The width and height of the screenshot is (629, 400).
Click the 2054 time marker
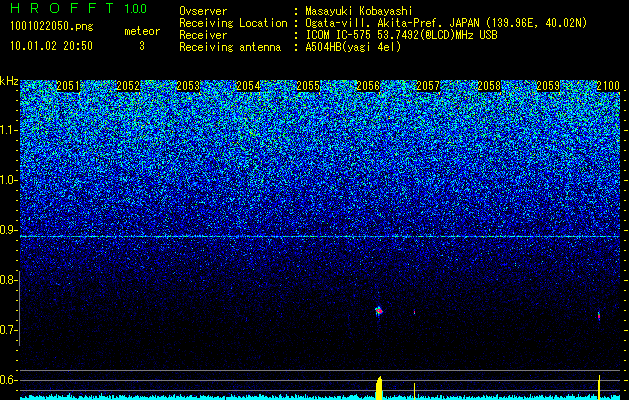[x=248, y=86]
